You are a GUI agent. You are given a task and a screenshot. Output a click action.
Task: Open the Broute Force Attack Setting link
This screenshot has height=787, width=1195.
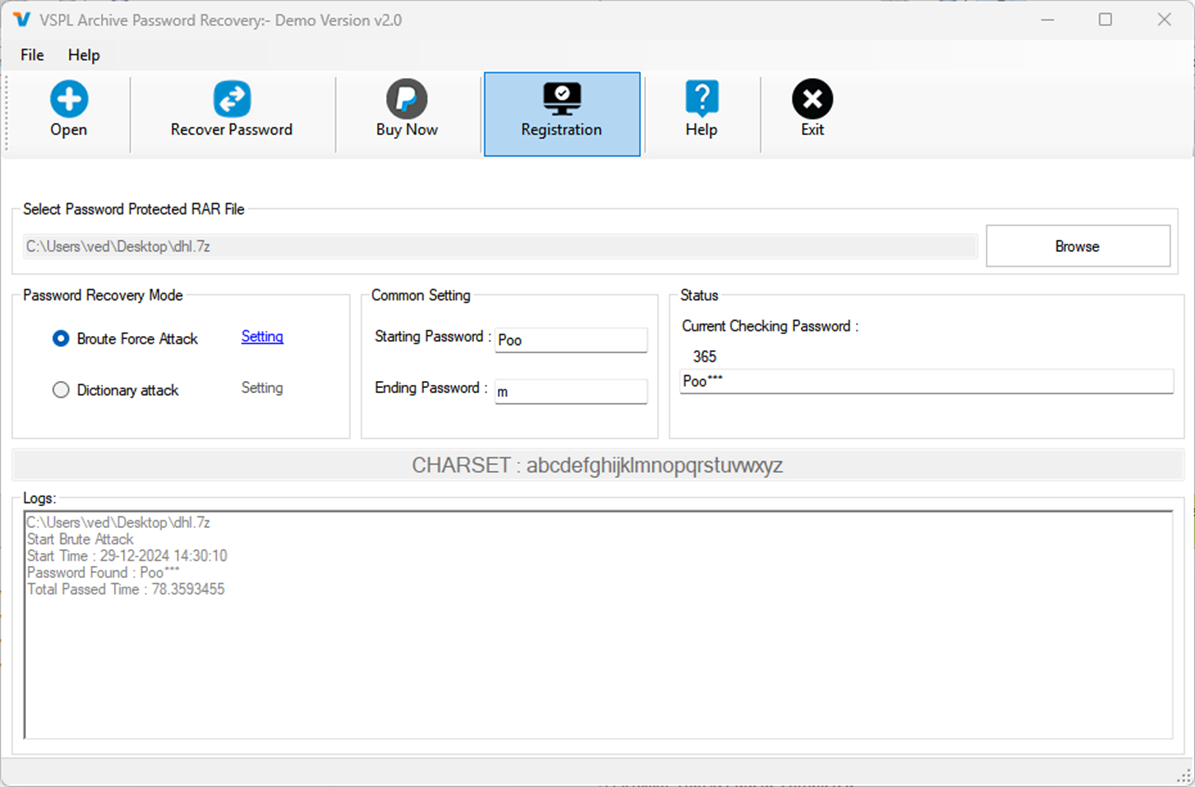262,336
